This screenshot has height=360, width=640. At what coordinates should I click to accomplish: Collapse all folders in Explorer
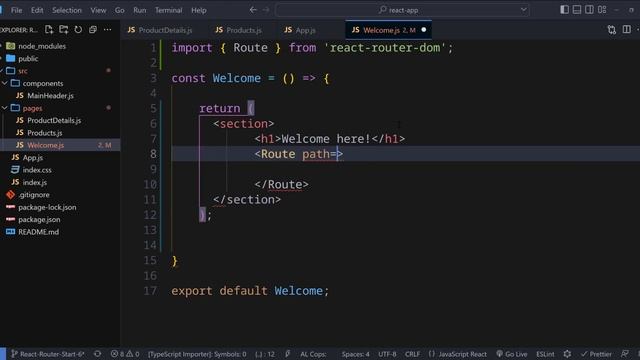[93, 29]
